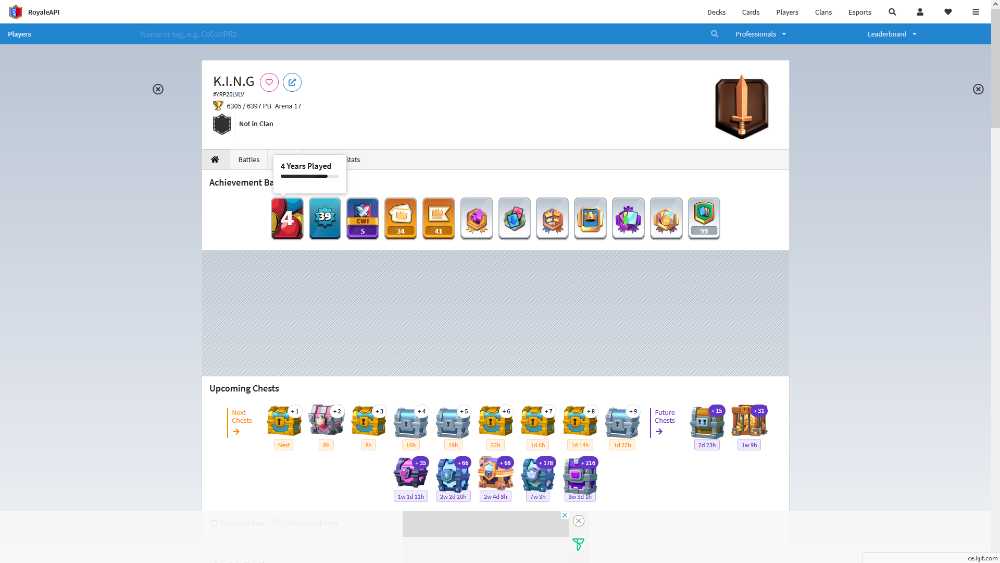Click the gold chest marked +1
Image resolution: width=1000 pixels, height=563 pixels.
pos(284,421)
